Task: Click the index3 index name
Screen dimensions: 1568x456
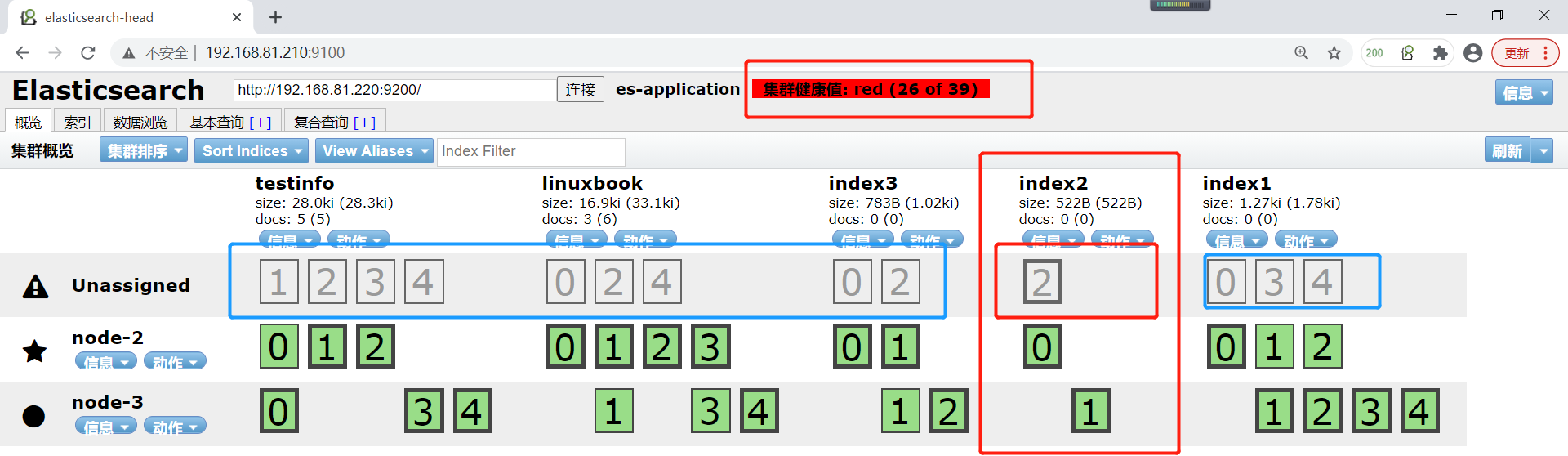Action: [863, 183]
